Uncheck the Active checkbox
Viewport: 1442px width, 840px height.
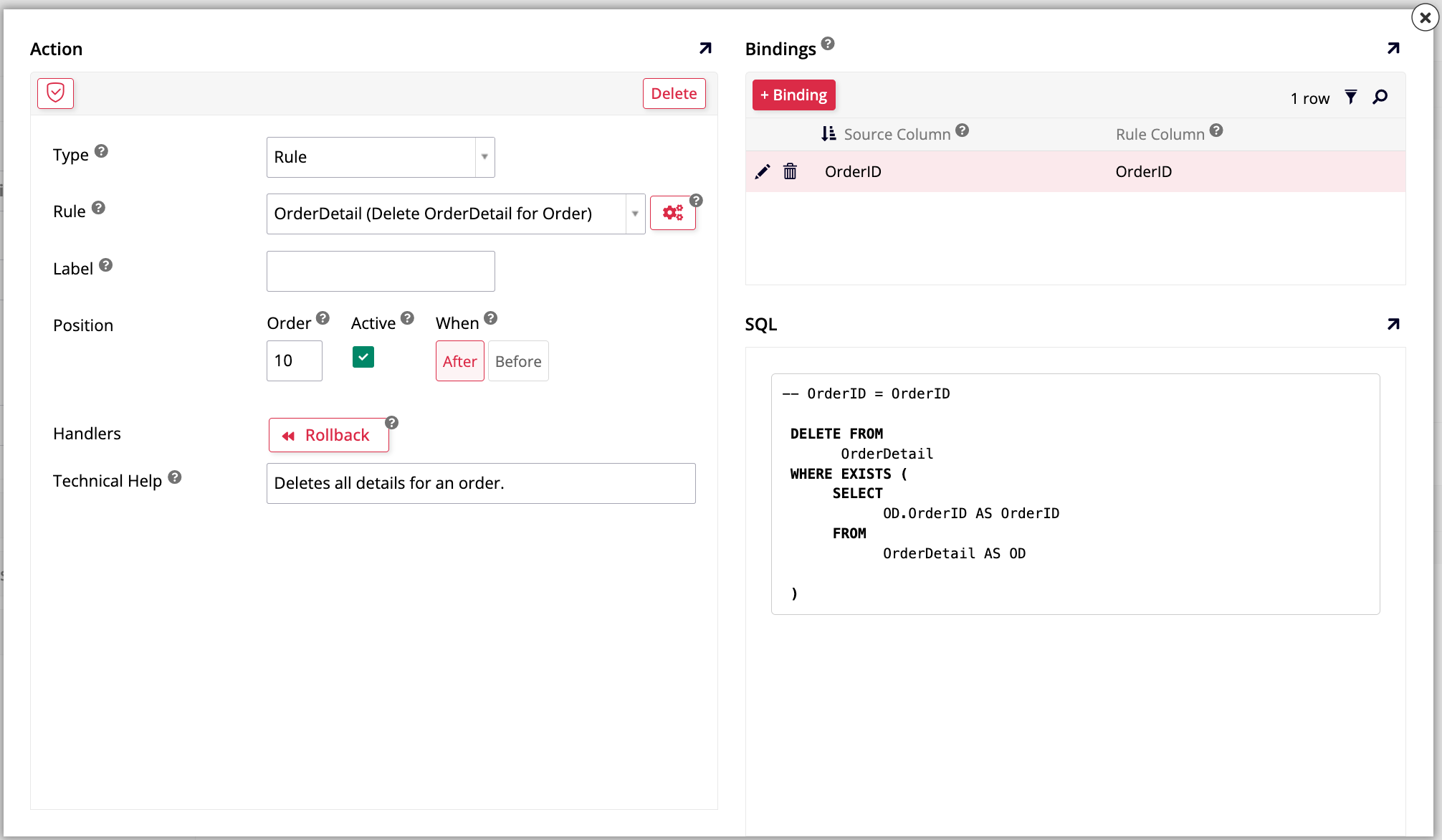(x=363, y=357)
